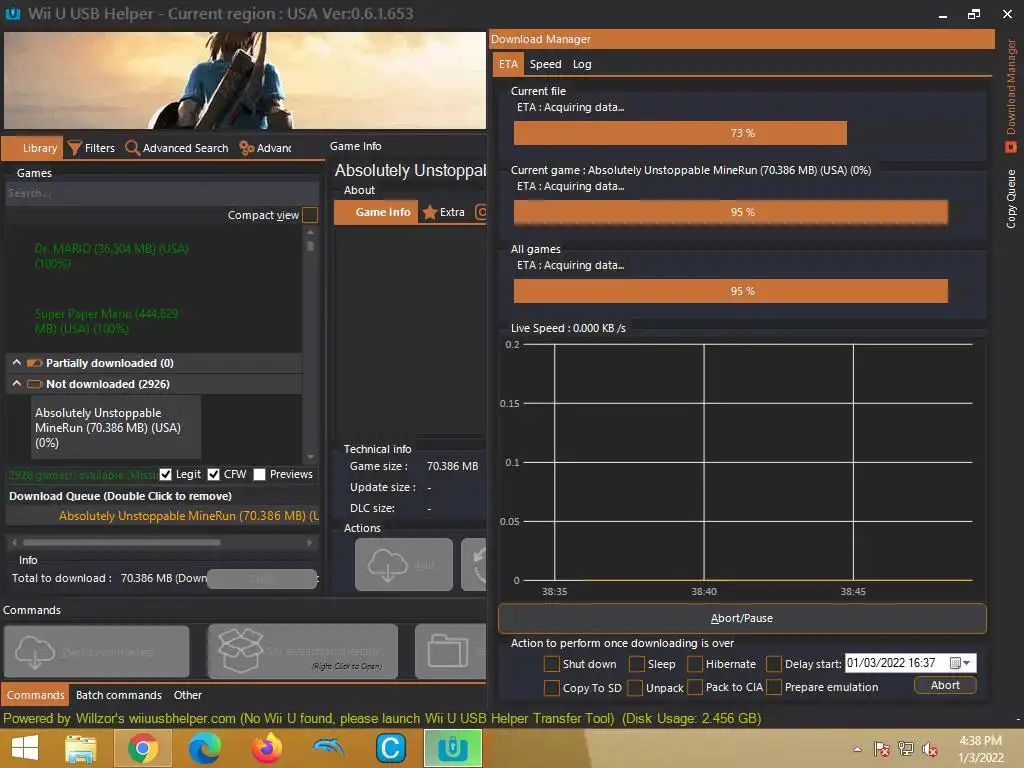Uncheck the Legit checkbox
The height and width of the screenshot is (768, 1024).
coord(165,475)
